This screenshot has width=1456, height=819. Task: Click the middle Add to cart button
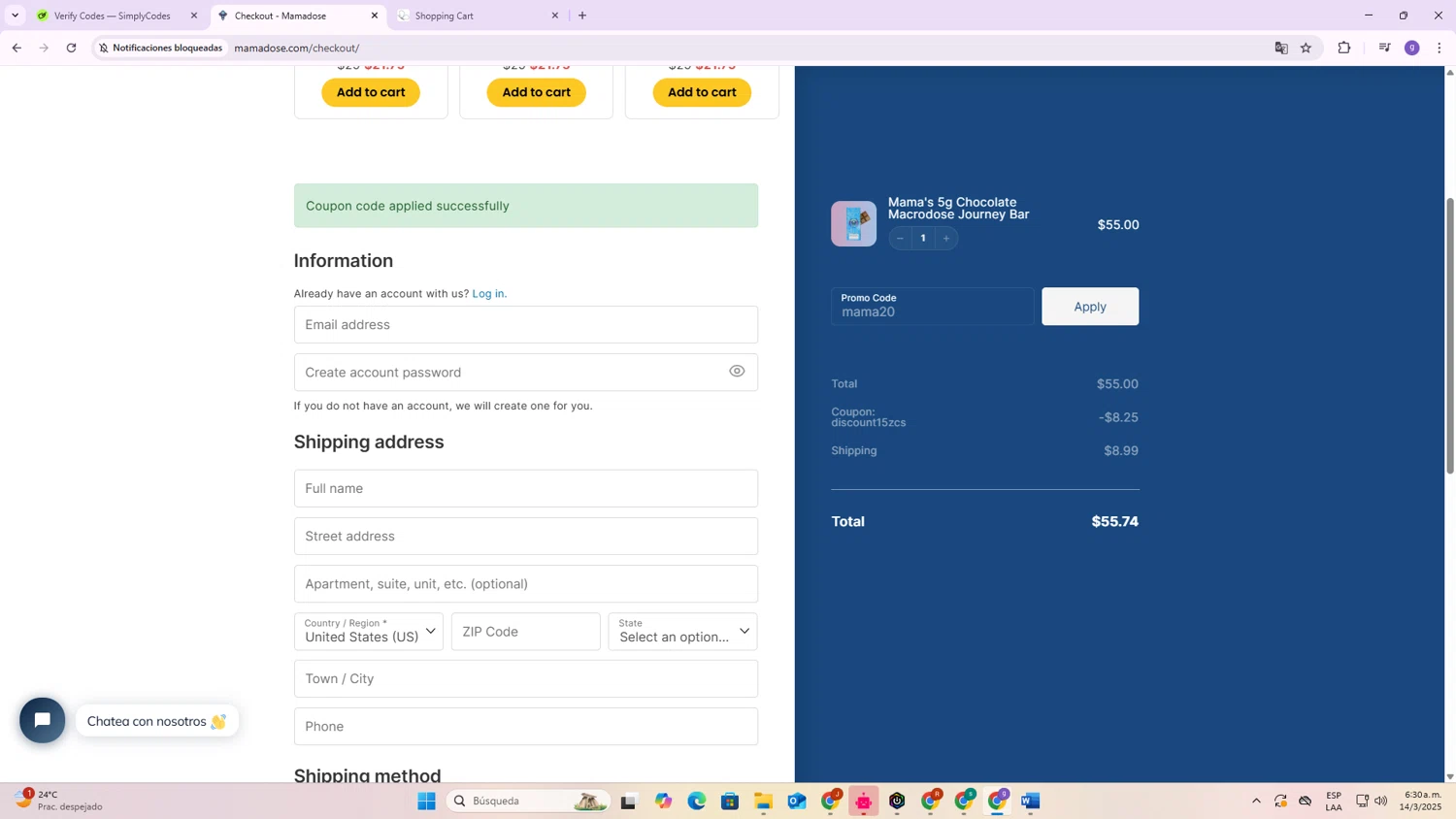[x=537, y=92]
